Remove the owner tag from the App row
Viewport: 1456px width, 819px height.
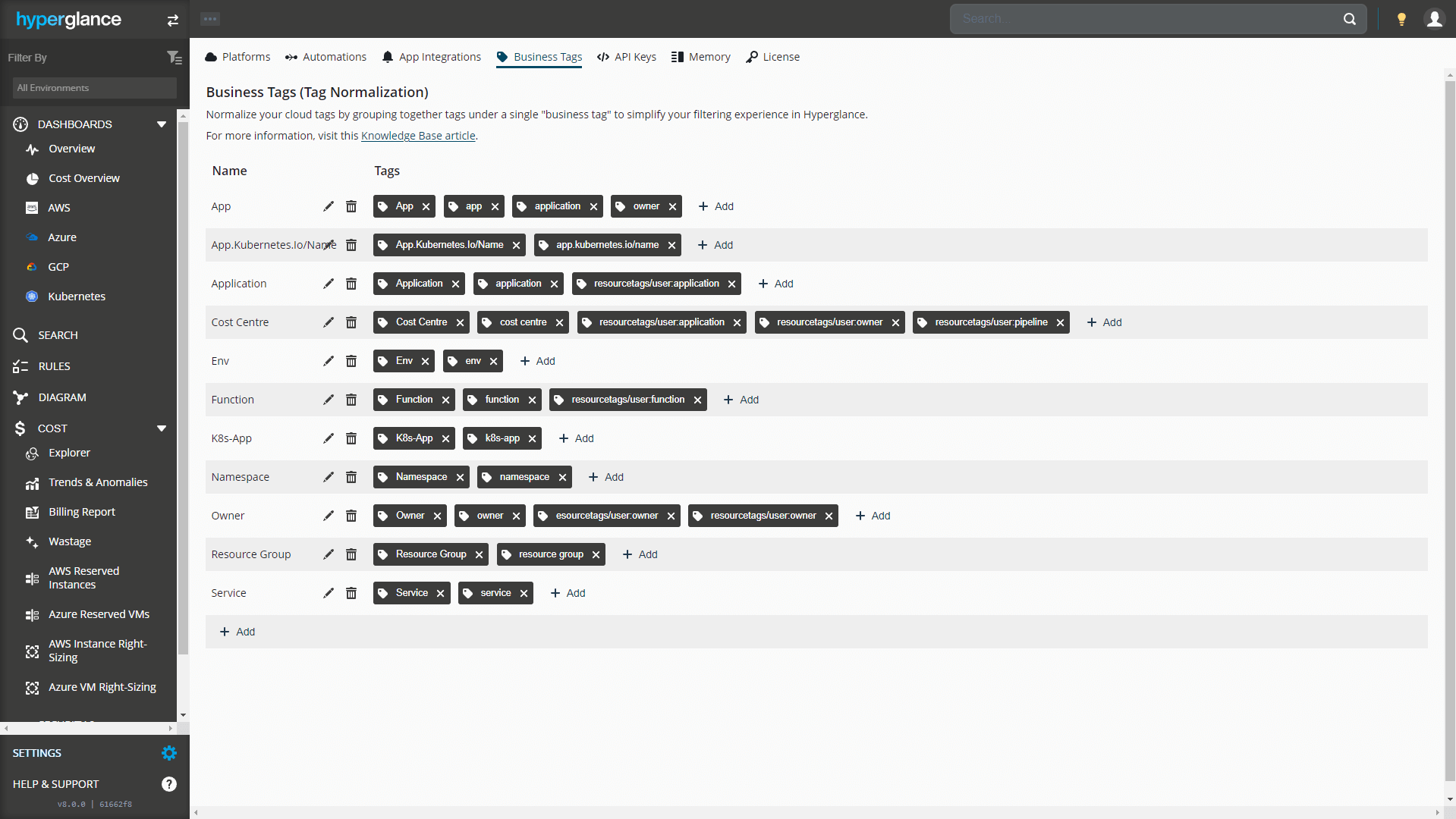pyautogui.click(x=672, y=206)
